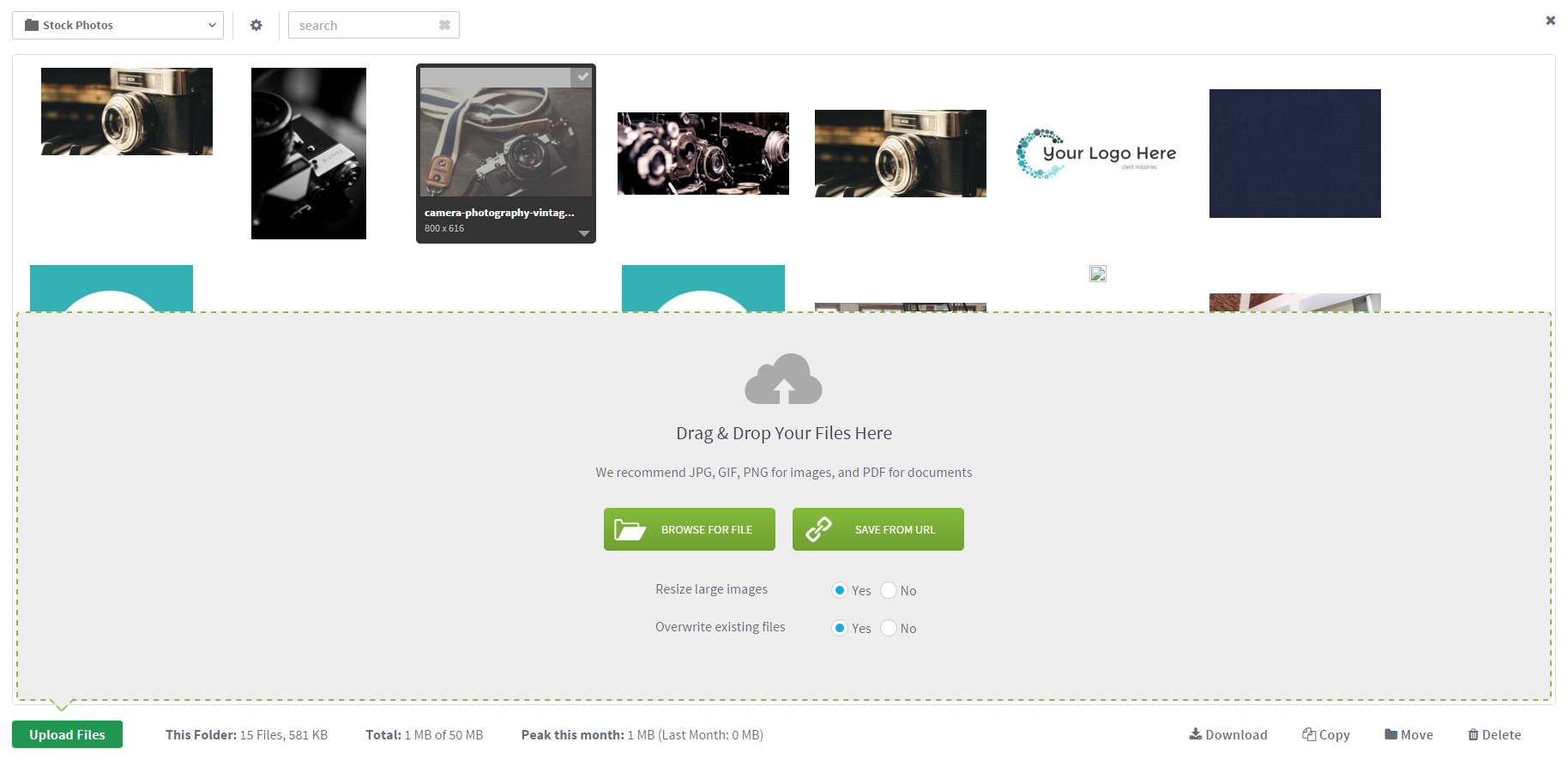The image size is (1568, 760).
Task: Open the settings gear icon
Action: [256, 25]
